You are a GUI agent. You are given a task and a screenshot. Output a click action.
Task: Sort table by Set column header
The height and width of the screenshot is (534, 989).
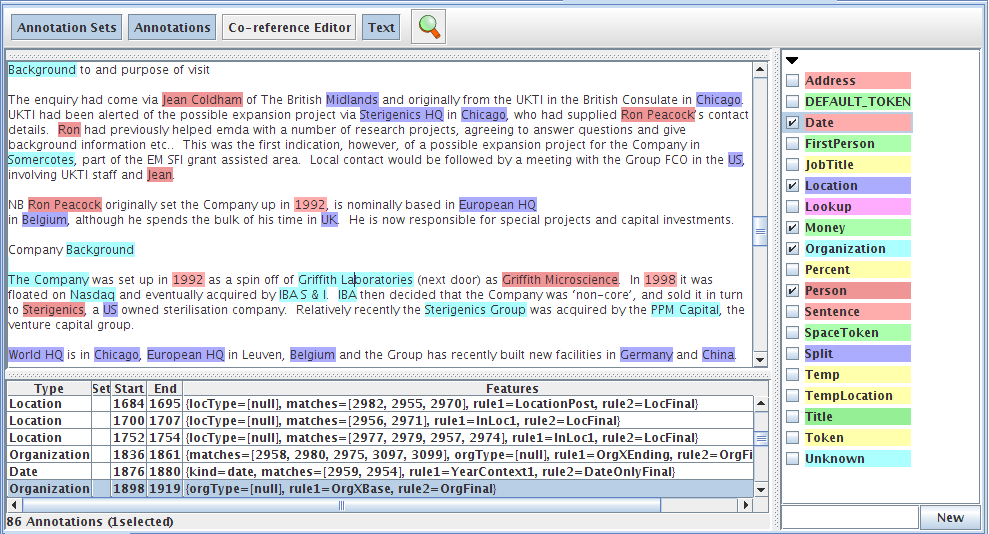click(101, 388)
